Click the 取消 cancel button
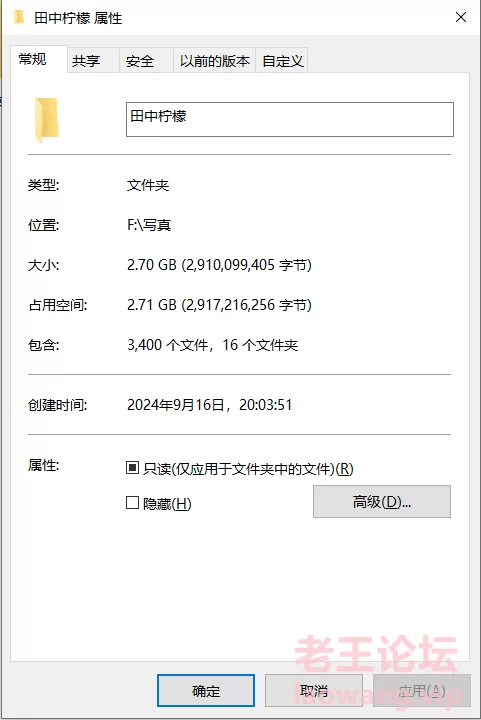This screenshot has height=720, width=481. pos(314,690)
